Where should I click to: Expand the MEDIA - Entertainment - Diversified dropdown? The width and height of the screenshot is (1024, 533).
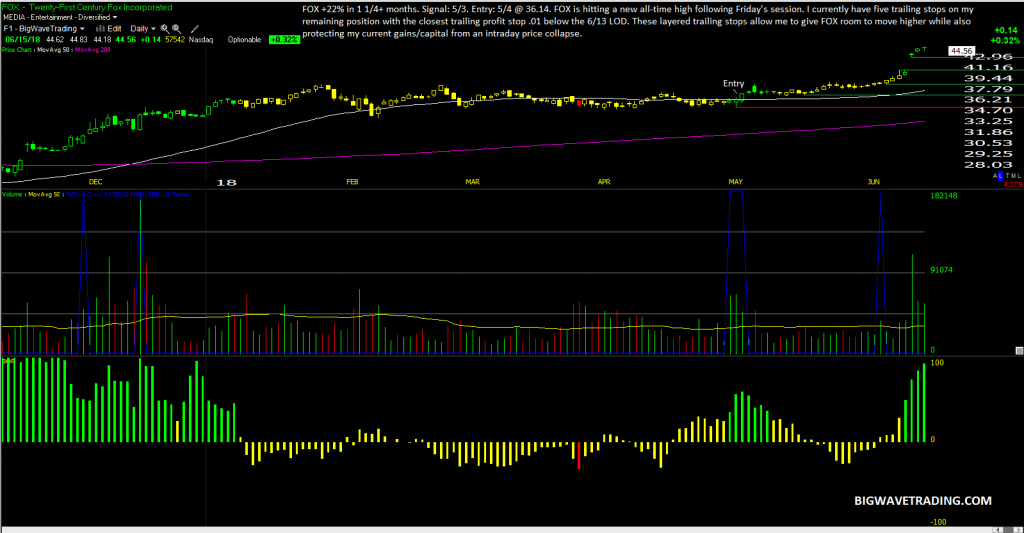[115, 17]
